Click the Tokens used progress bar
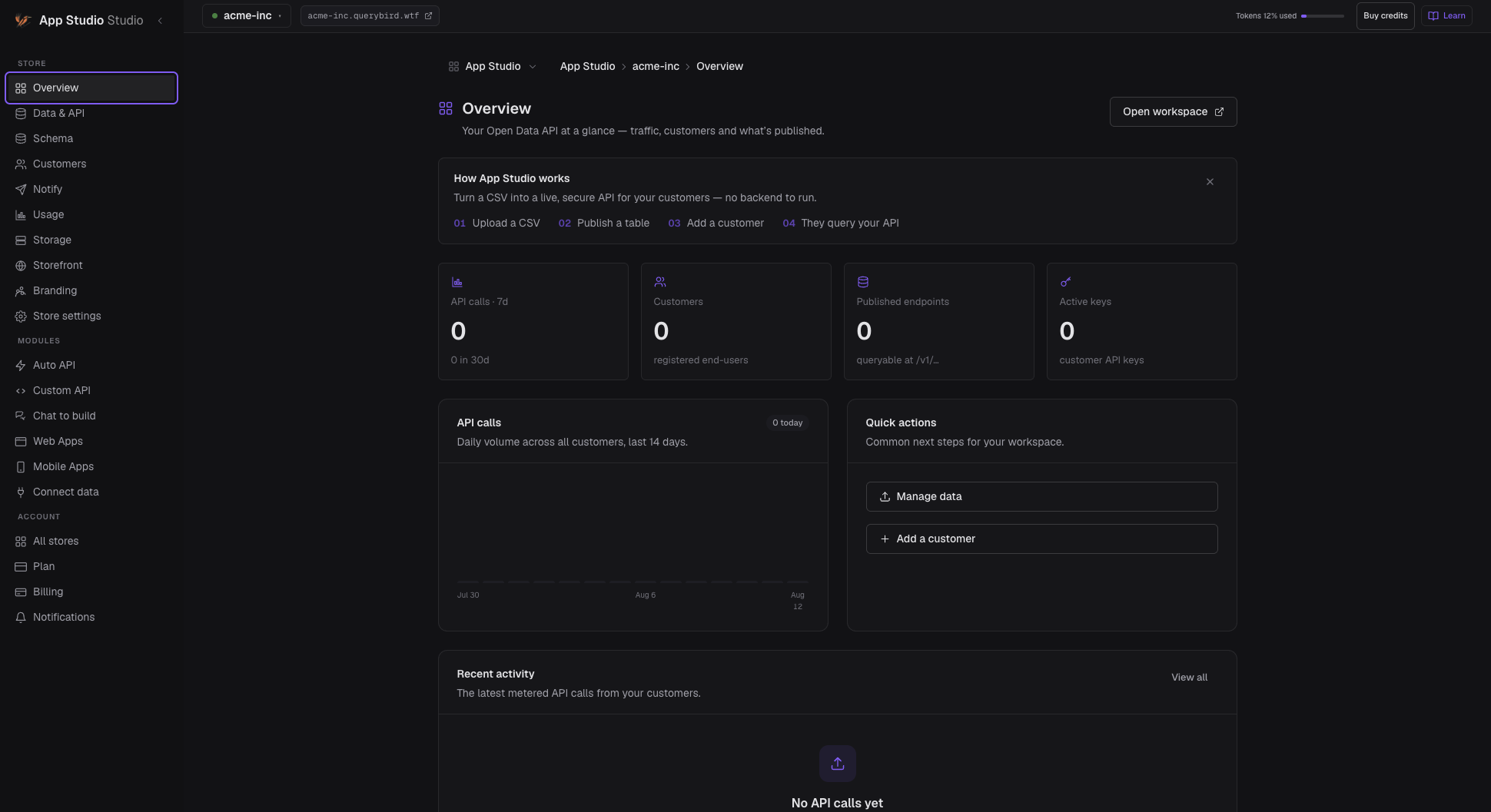The image size is (1491, 812). 1323,16
